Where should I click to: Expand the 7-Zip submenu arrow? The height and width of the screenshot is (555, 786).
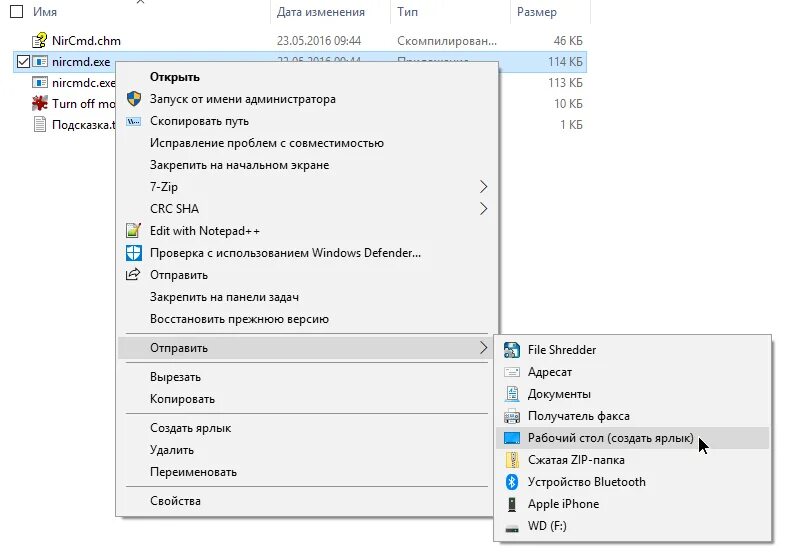[x=483, y=187]
